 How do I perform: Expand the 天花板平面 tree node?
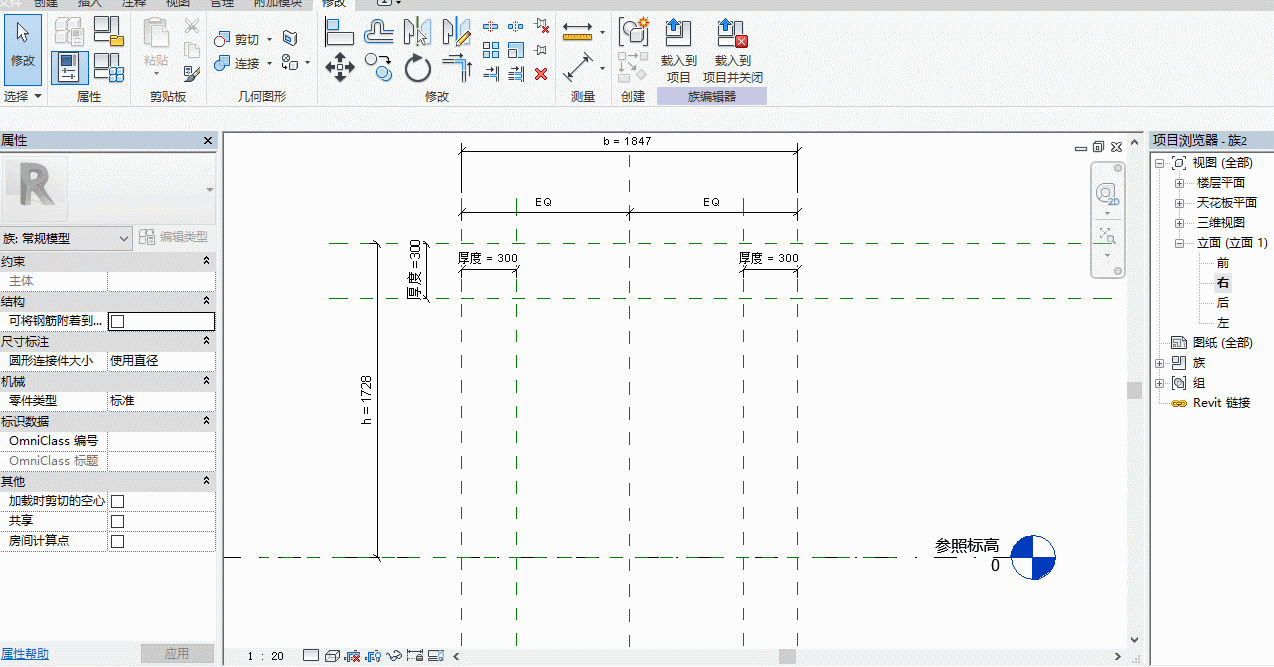coord(1179,203)
